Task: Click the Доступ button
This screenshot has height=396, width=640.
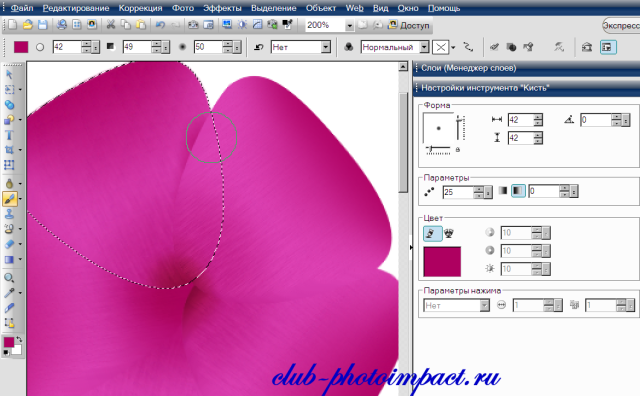Action: point(409,25)
